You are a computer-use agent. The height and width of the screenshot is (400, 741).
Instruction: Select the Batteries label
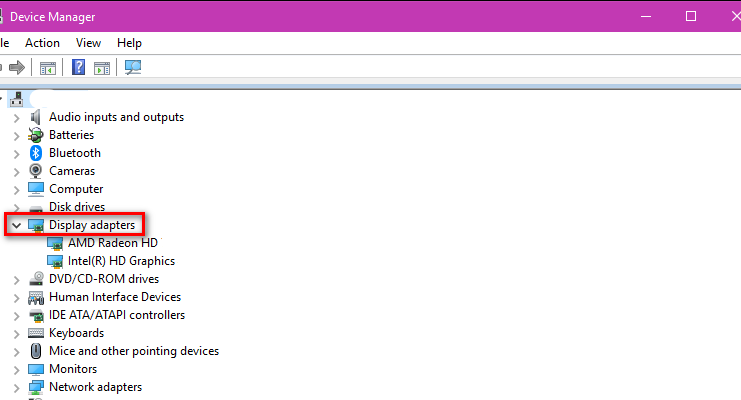(x=71, y=135)
